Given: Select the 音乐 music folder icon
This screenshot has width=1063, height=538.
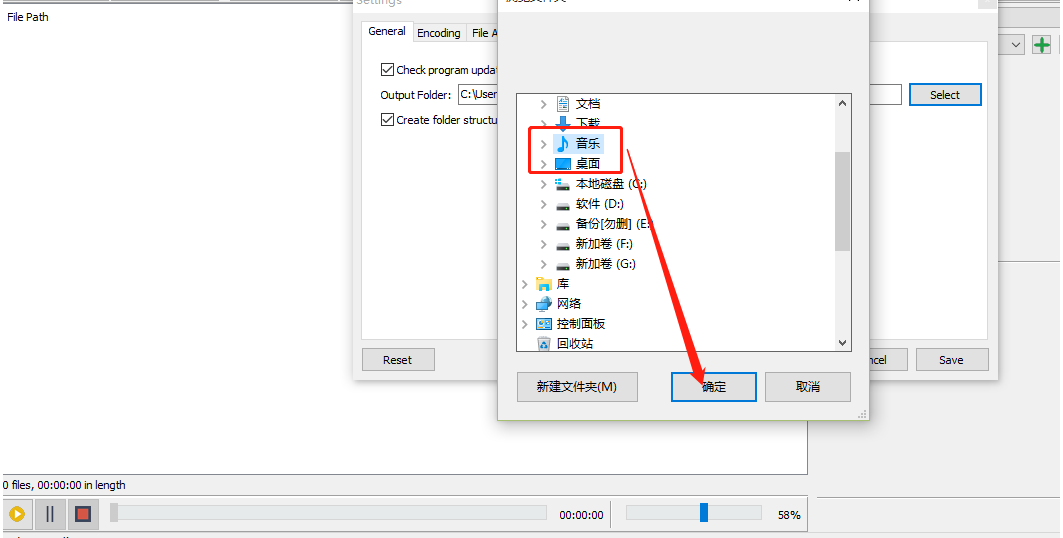Looking at the screenshot, I should pos(562,144).
